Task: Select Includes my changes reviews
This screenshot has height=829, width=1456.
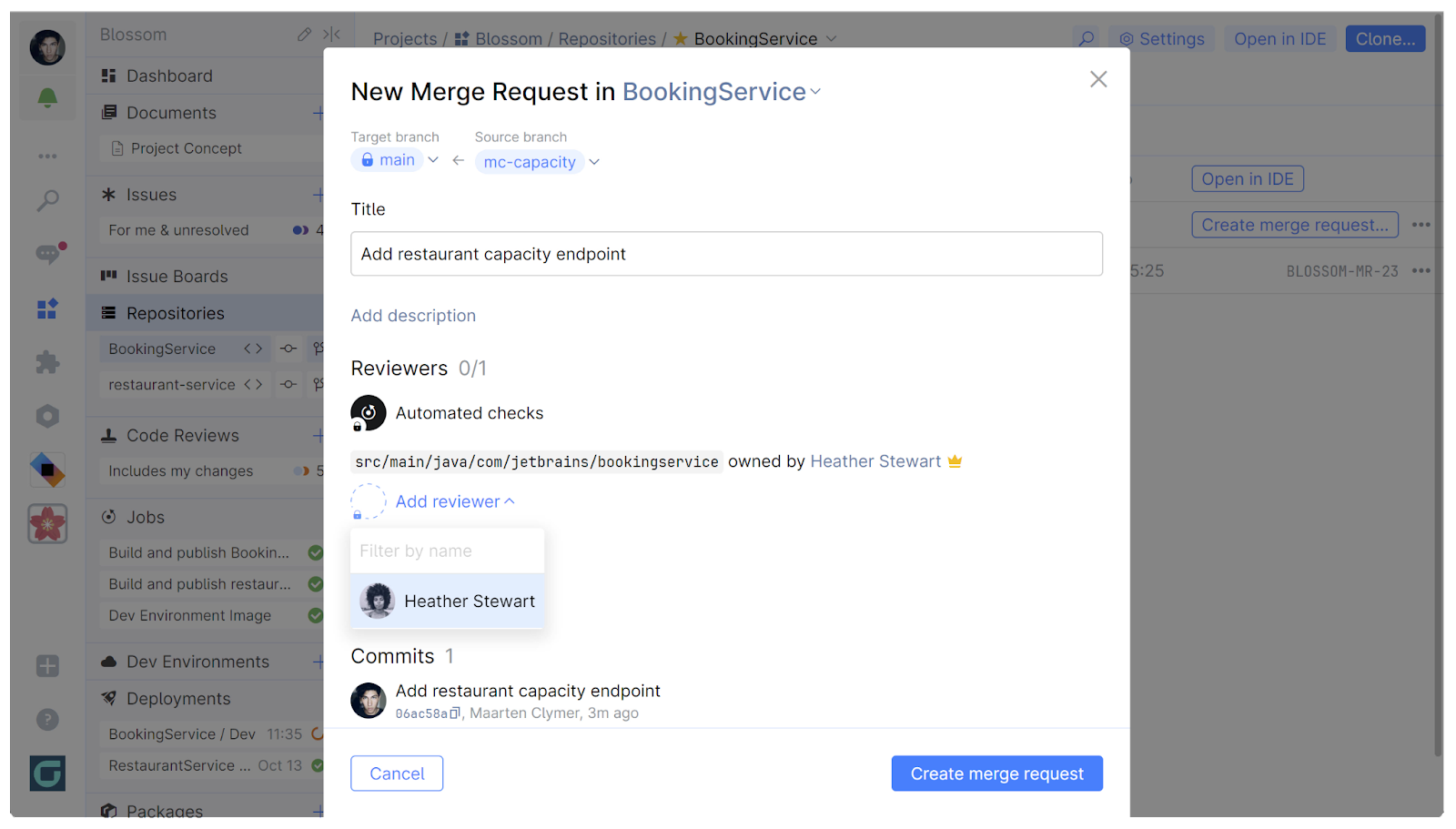Action: (180, 471)
